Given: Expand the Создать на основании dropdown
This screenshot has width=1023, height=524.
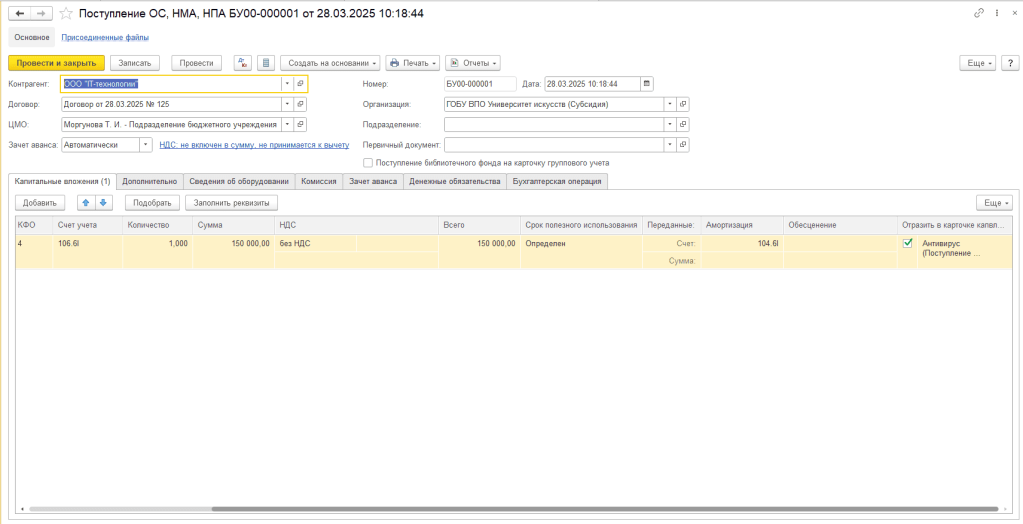Looking at the screenshot, I should pyautogui.click(x=330, y=62).
